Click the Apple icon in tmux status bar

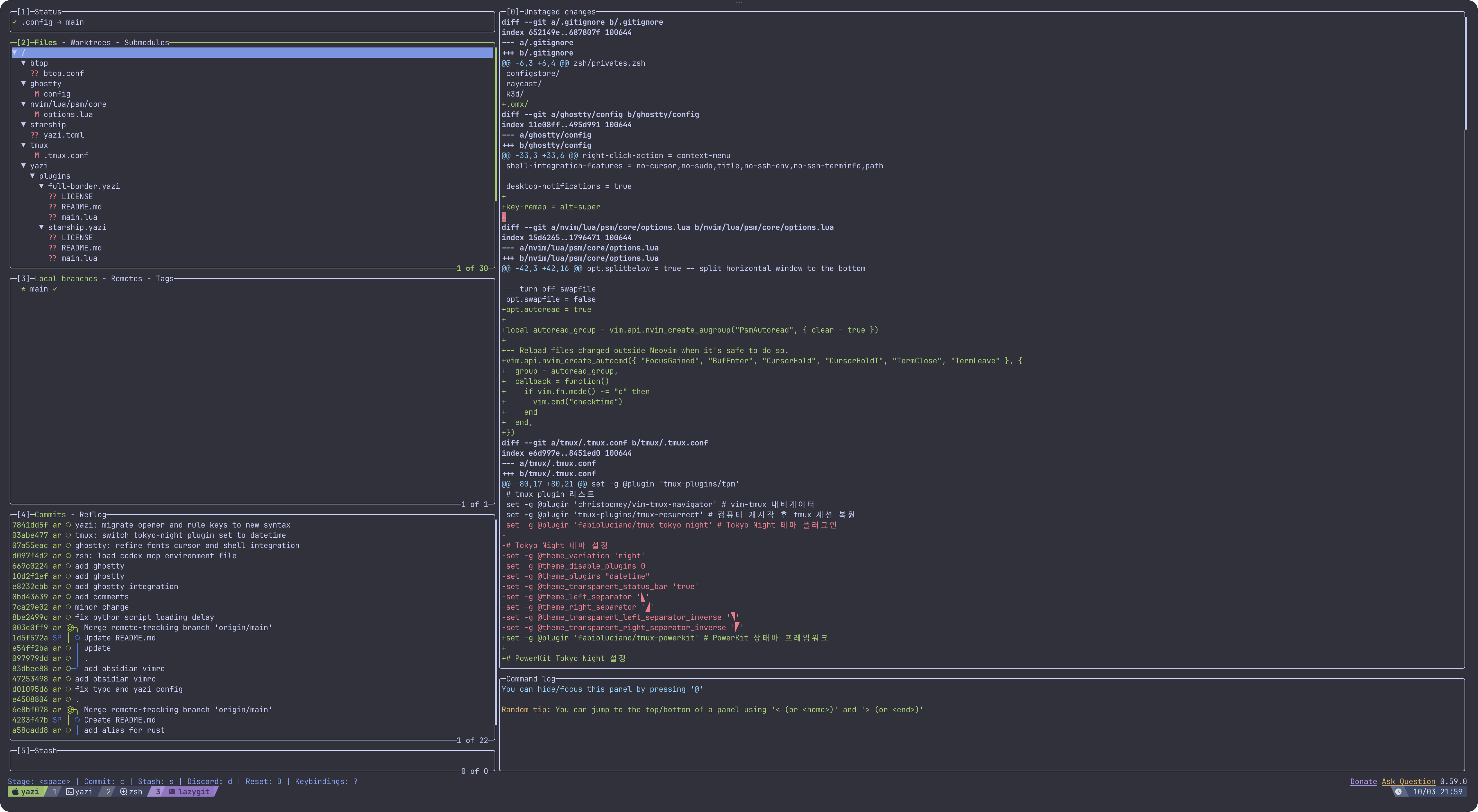point(15,792)
